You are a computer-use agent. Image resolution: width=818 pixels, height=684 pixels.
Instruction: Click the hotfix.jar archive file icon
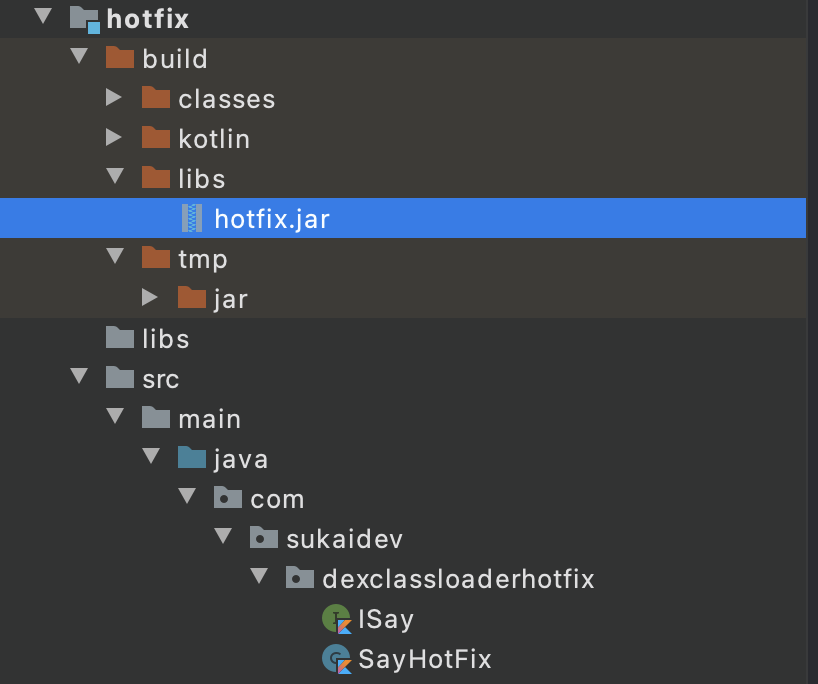tap(191, 219)
